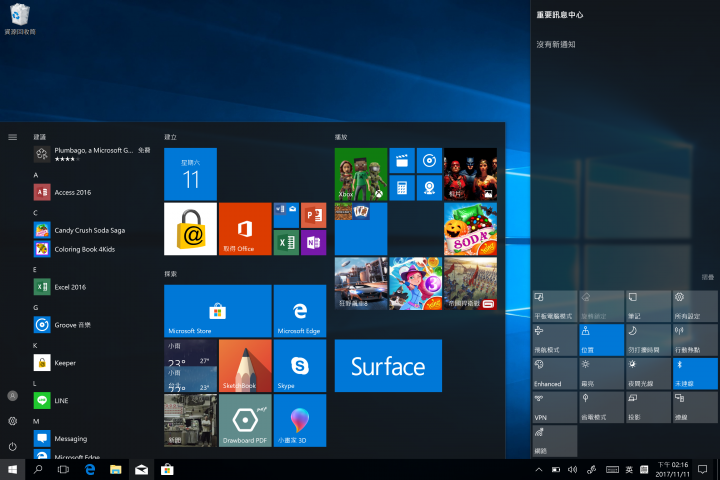This screenshot has width=720, height=480.
Task: Open the Note quick action
Action: tap(648, 306)
